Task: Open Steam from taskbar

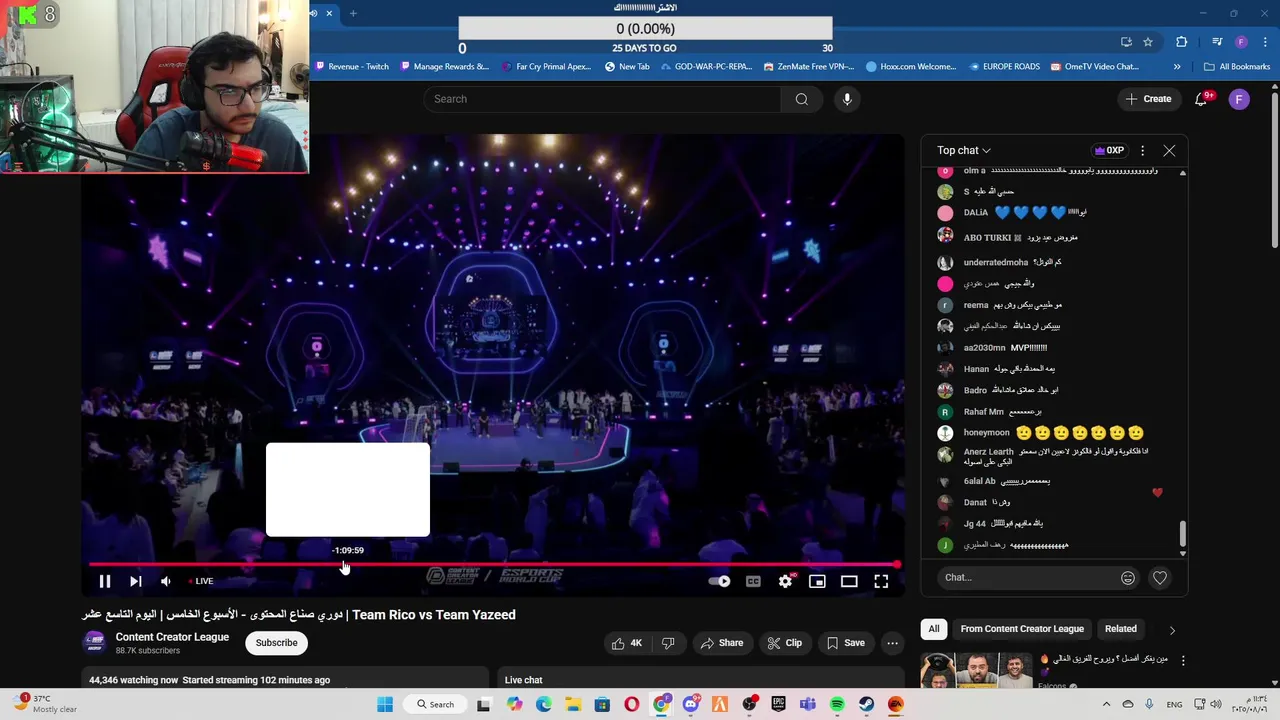Action: pyautogui.click(x=866, y=704)
